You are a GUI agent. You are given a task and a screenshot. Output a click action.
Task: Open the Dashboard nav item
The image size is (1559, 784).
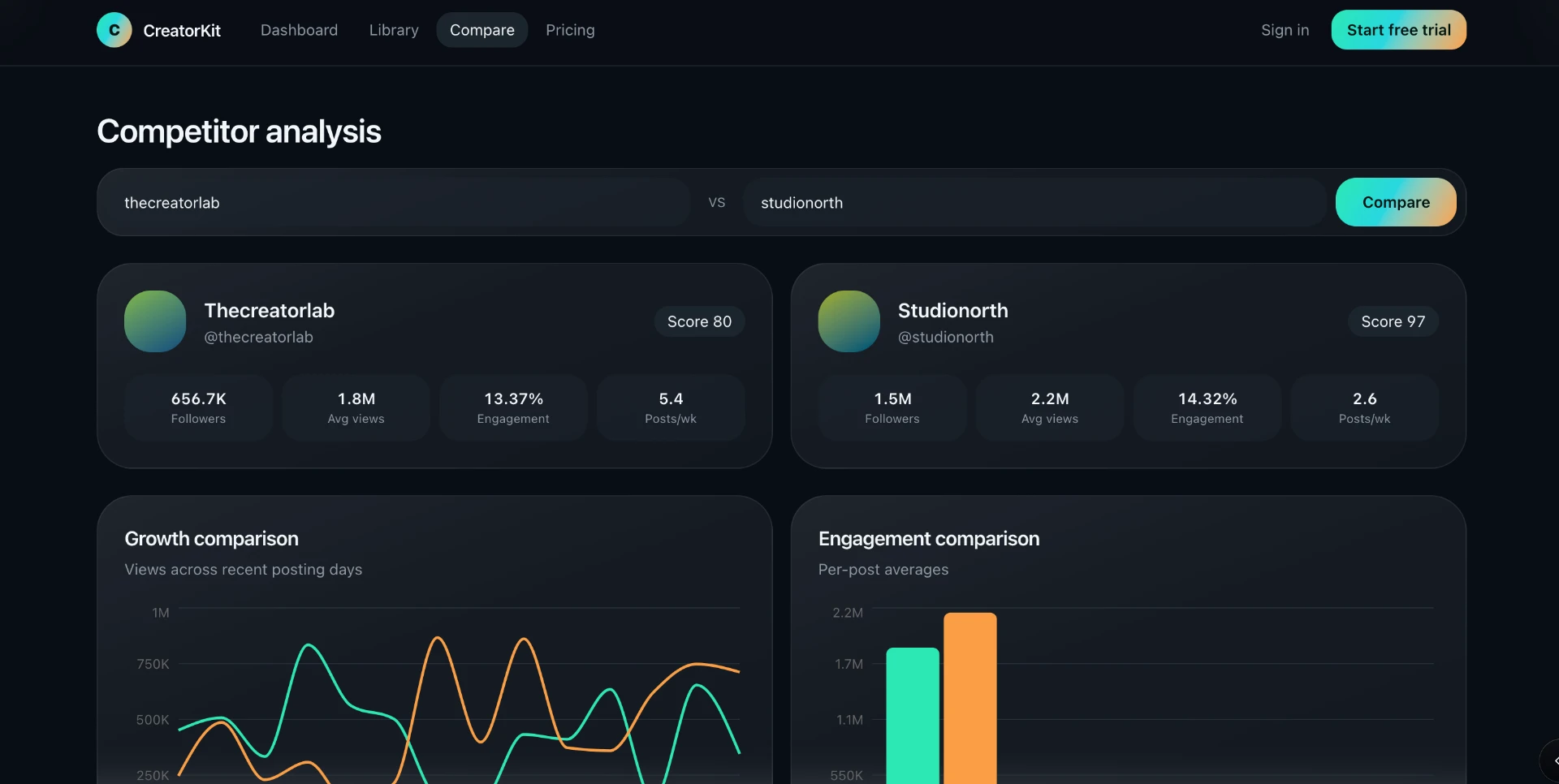[x=299, y=30]
